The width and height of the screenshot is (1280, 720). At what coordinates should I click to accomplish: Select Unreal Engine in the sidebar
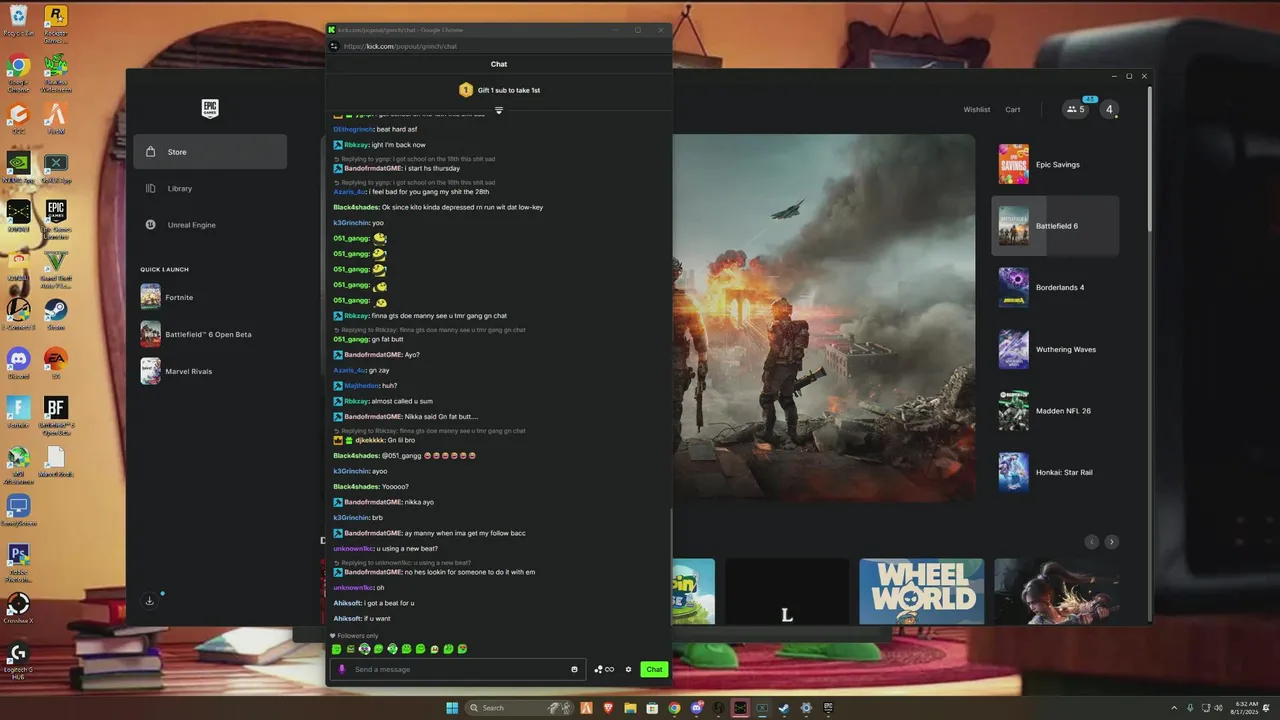tap(210, 225)
